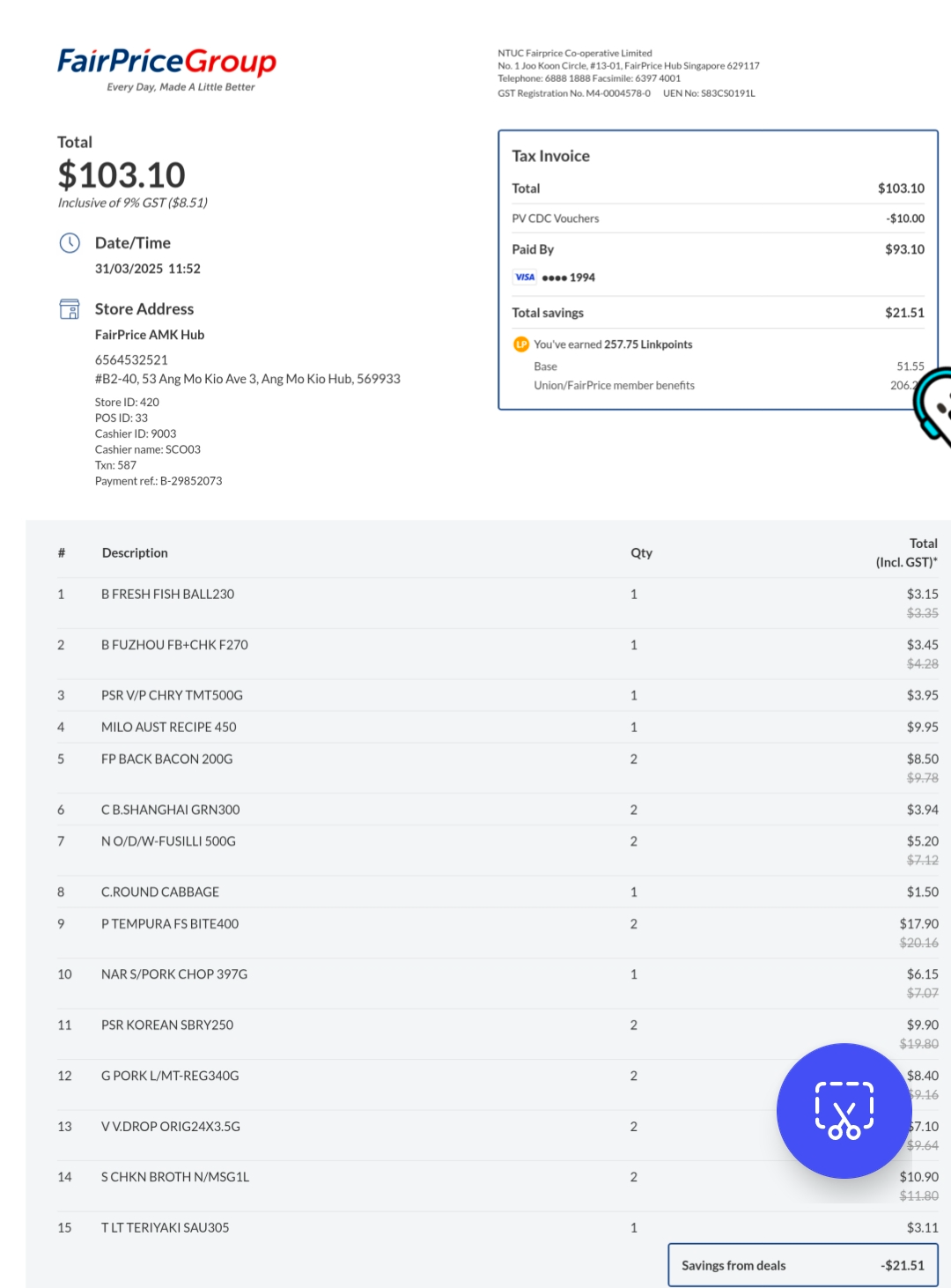Click Payment ref. B-29852073
This screenshot has height=1288, width=951.
pos(158,481)
